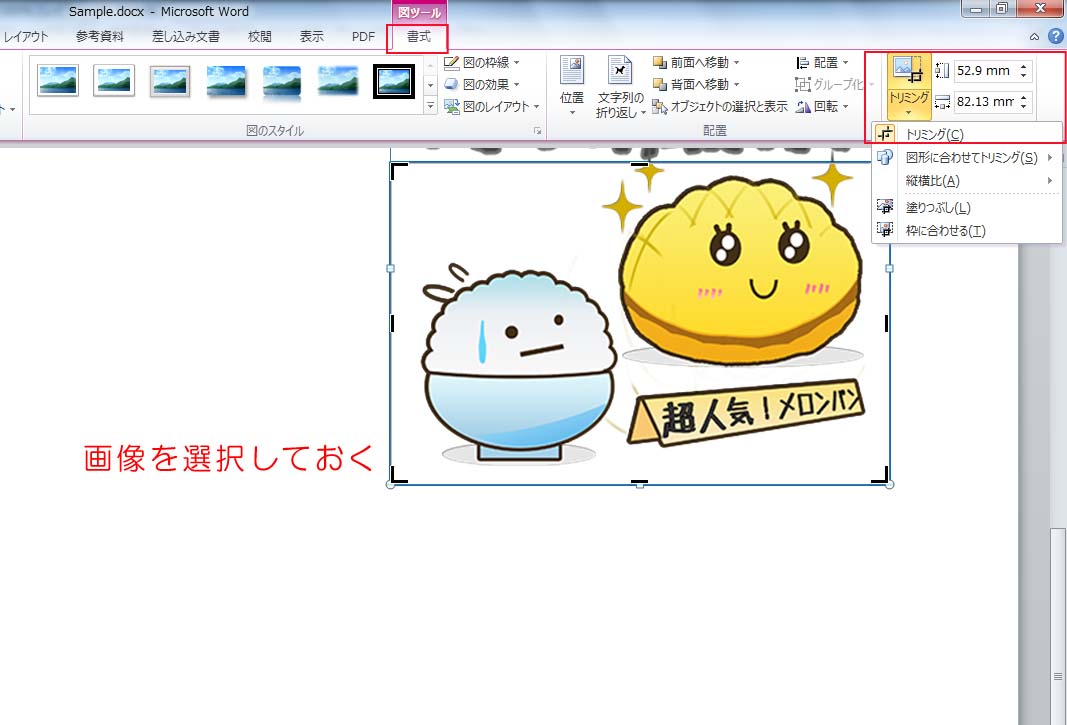Show next row of picture styles
The height and width of the screenshot is (725, 1067).
(430, 85)
